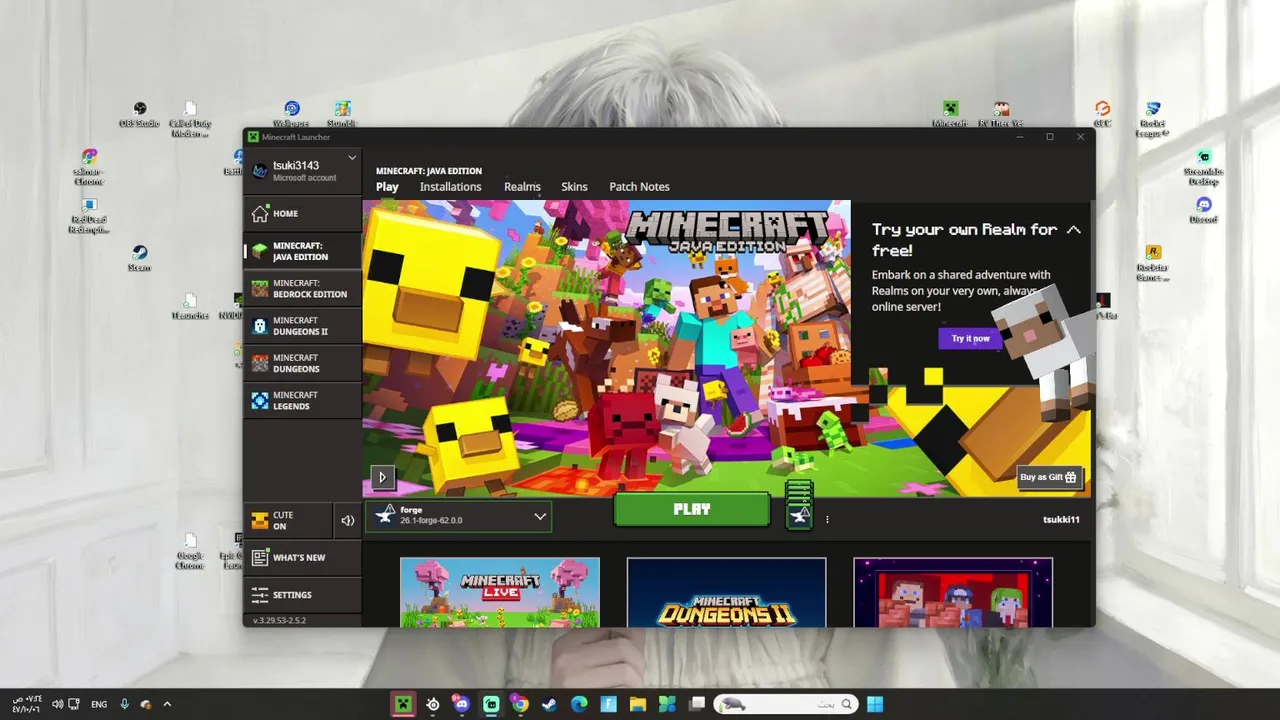Open Stumble desktop shortcut
This screenshot has width=1280, height=720.
pyautogui.click(x=342, y=114)
